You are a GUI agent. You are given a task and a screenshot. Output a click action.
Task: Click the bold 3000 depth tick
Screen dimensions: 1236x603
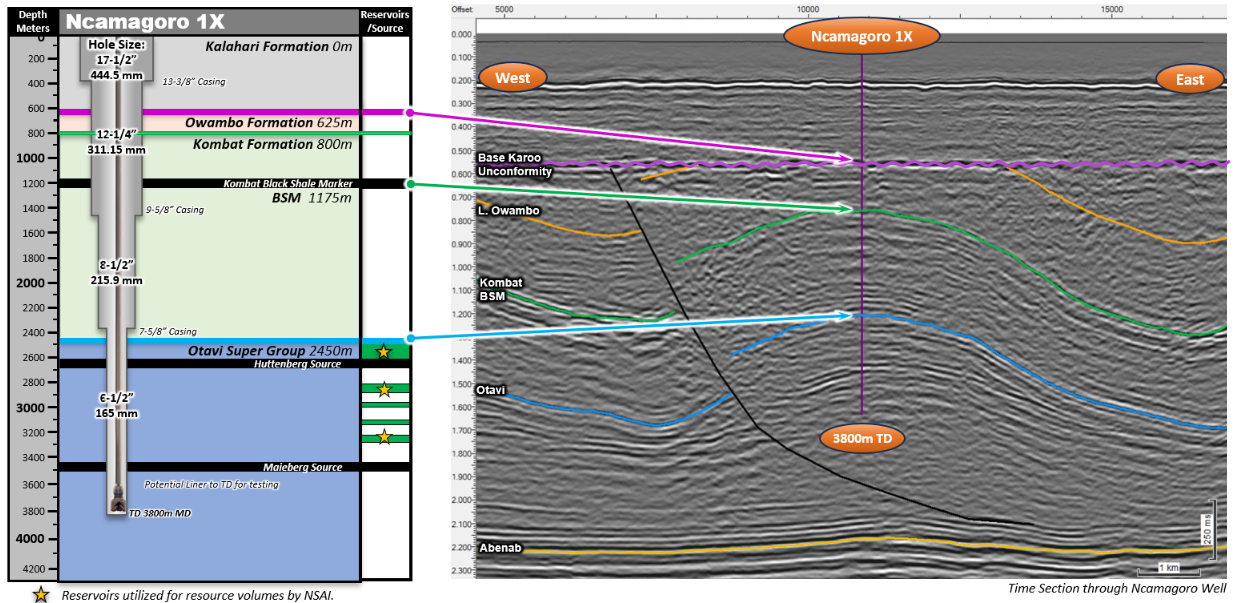point(30,408)
